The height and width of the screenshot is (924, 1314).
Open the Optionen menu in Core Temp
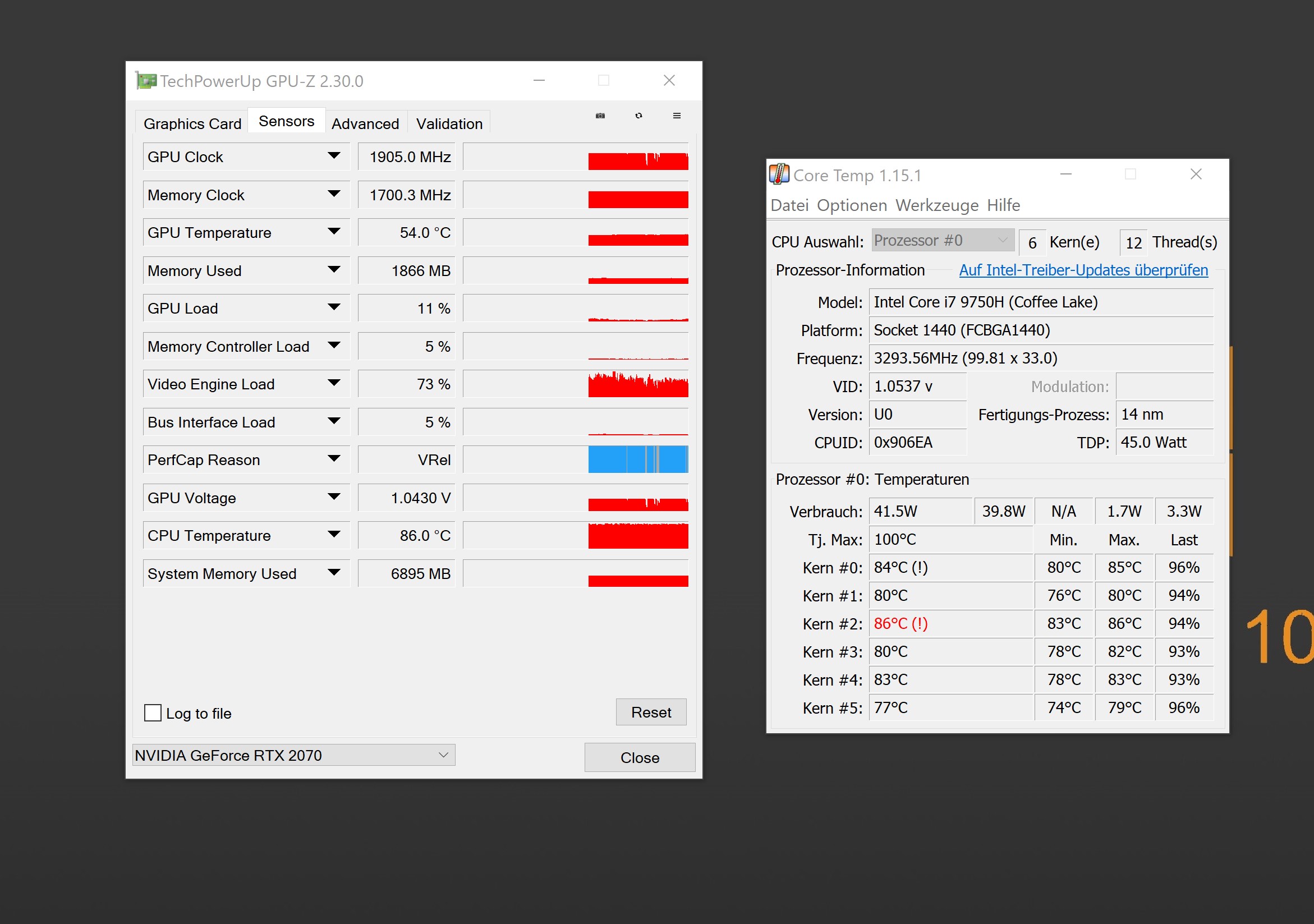(852, 205)
